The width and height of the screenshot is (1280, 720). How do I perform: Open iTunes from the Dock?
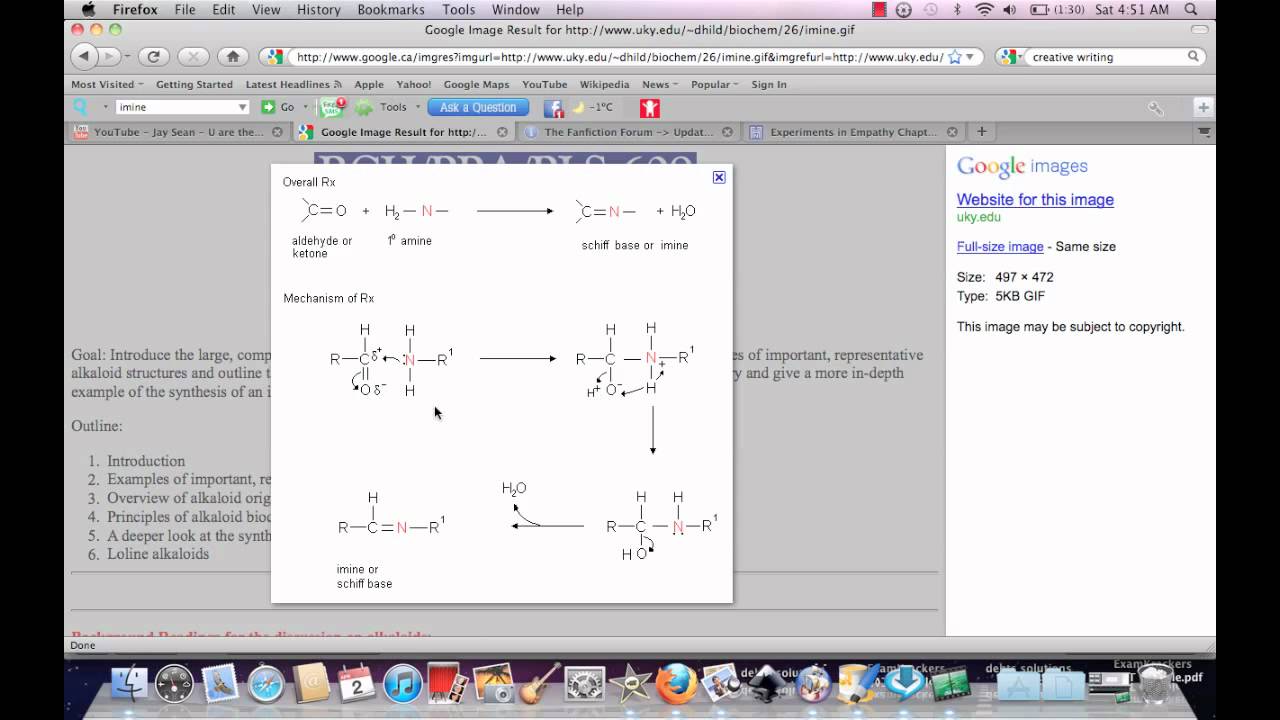pos(403,685)
